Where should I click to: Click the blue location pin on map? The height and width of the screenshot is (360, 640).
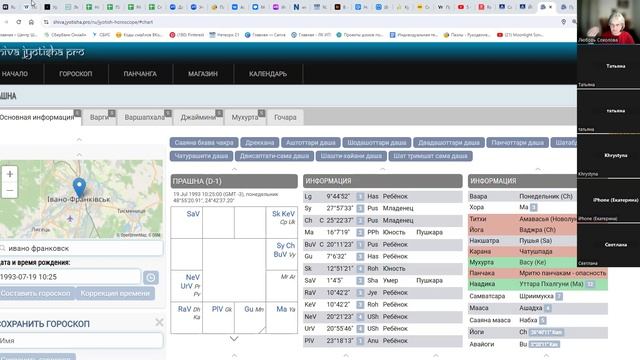point(79,188)
